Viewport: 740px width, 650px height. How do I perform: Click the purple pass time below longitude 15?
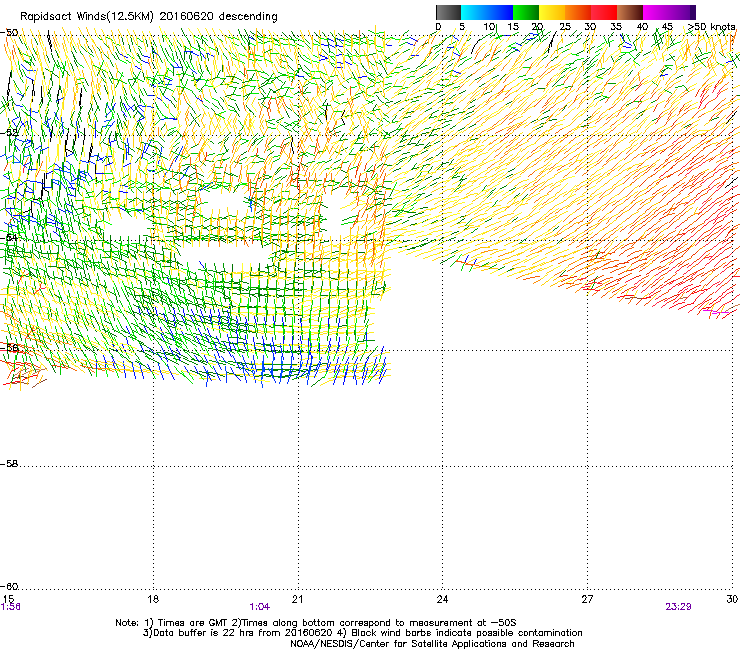pos(10,607)
